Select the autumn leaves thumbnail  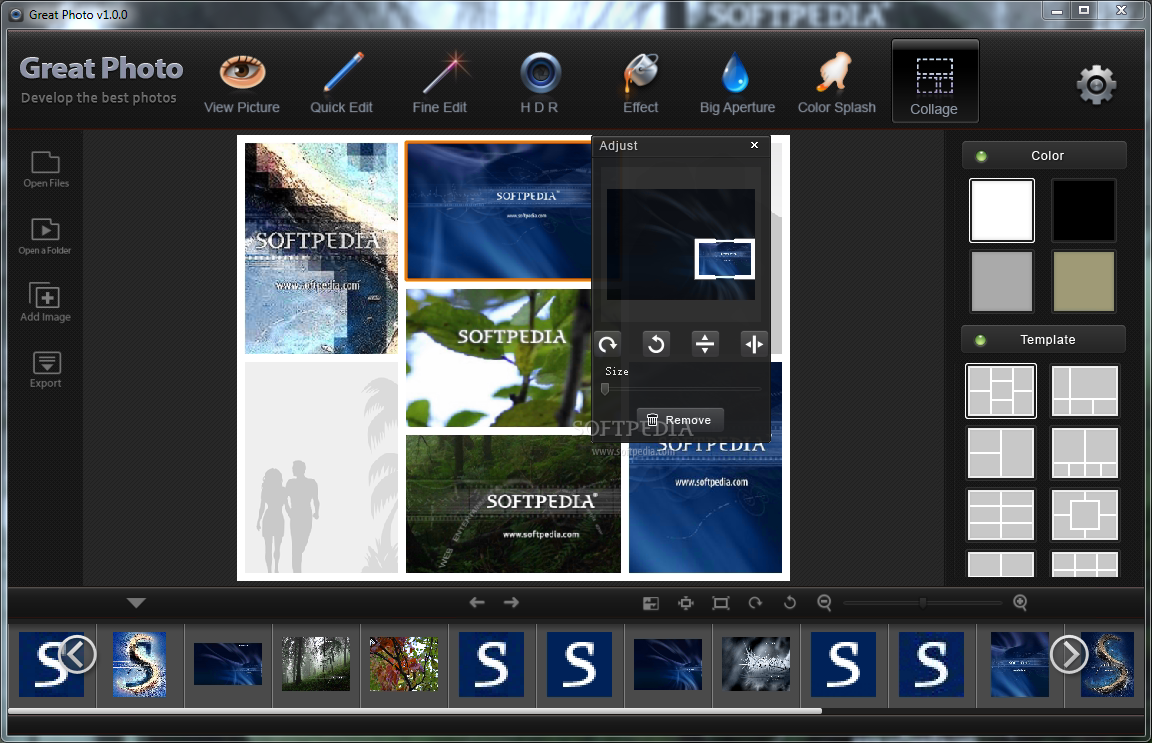[403, 664]
